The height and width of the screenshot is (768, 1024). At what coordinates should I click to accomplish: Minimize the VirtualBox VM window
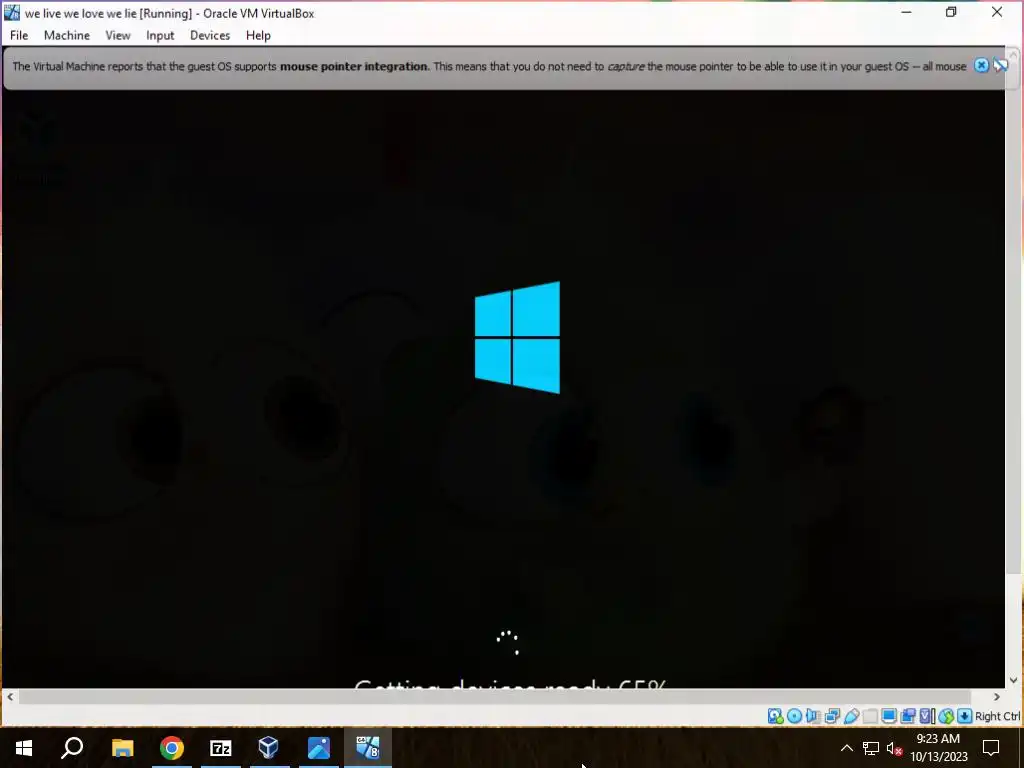tap(906, 12)
